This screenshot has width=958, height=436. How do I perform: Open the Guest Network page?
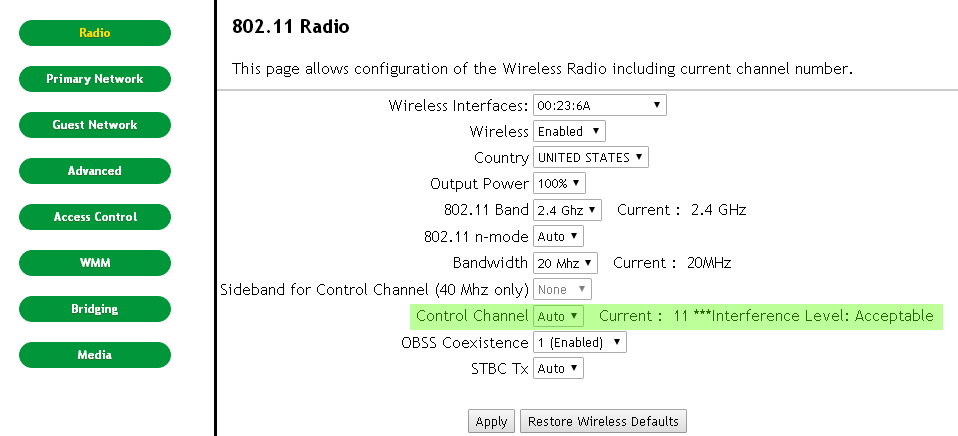point(95,125)
